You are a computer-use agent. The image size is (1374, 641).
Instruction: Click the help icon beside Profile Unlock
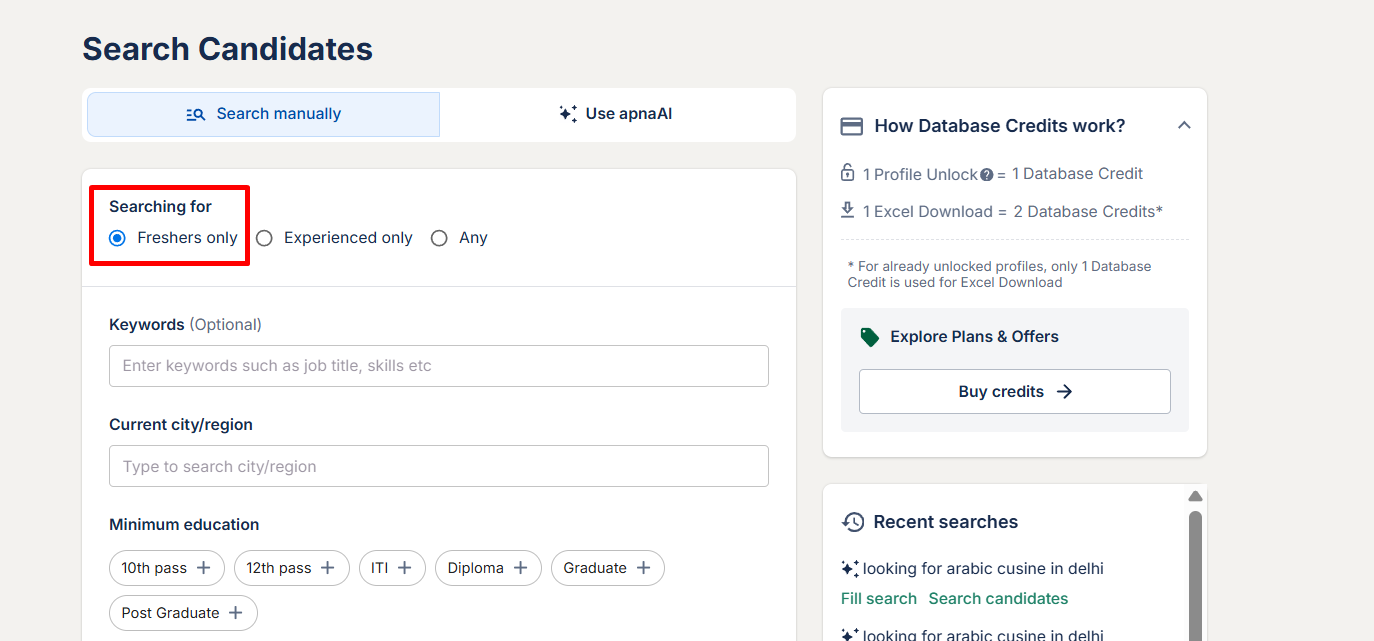coord(987,175)
